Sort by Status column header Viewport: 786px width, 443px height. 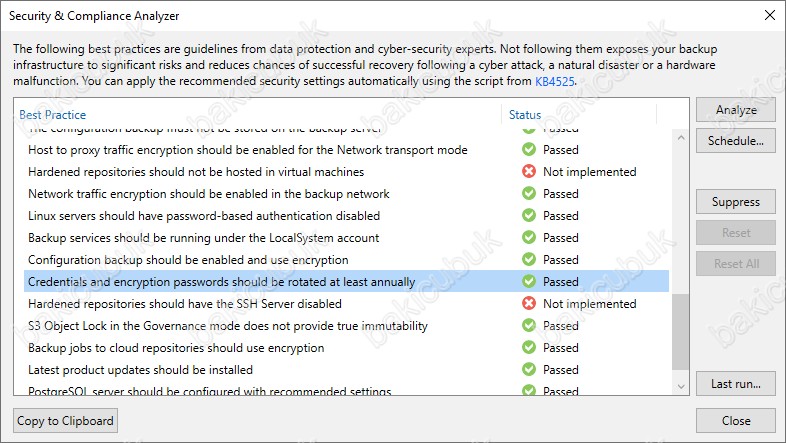pyautogui.click(x=525, y=115)
